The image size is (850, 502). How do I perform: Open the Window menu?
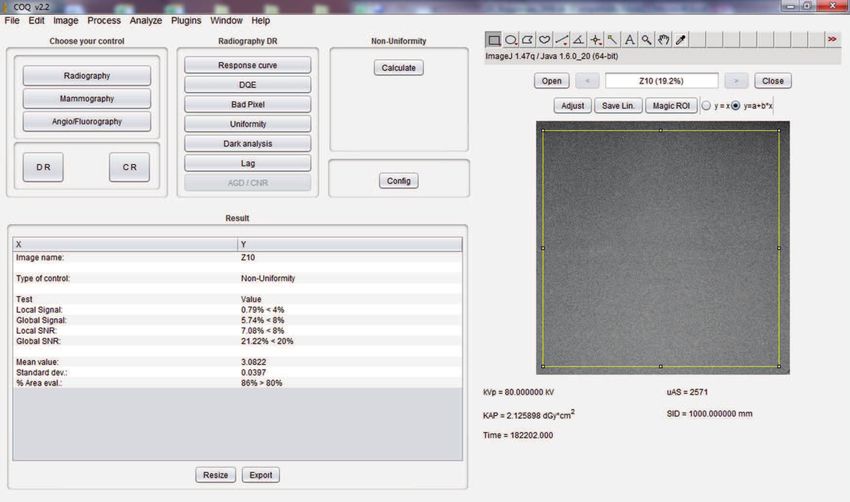tap(226, 21)
